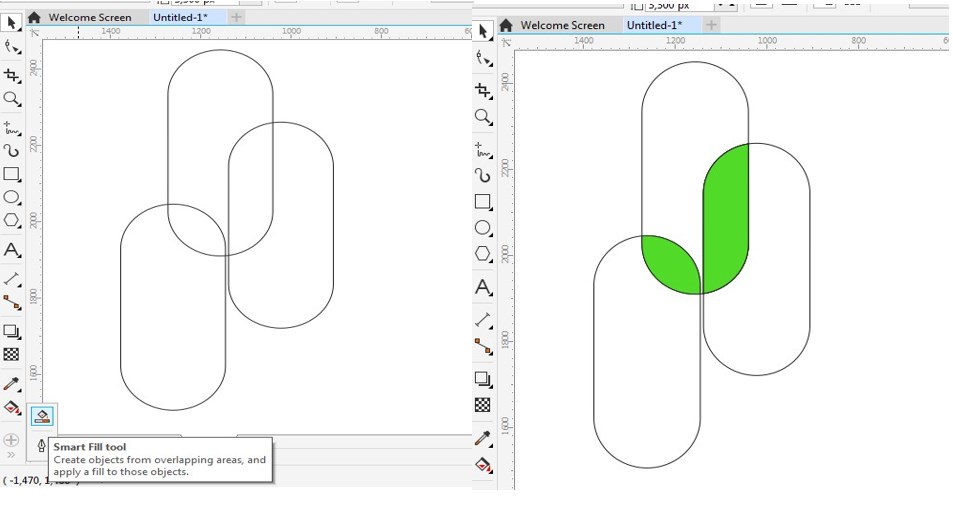Select the Color Eyedropper in left window
This screenshot has height=524, width=953.
coord(12,384)
